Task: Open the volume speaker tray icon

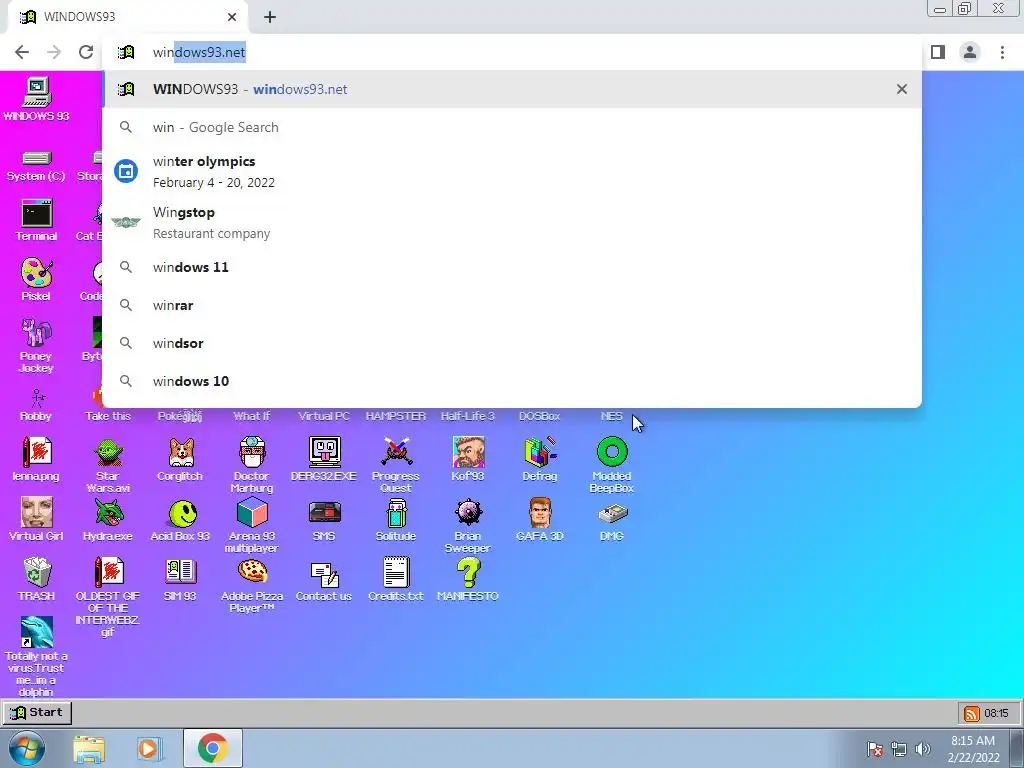Action: pos(923,749)
